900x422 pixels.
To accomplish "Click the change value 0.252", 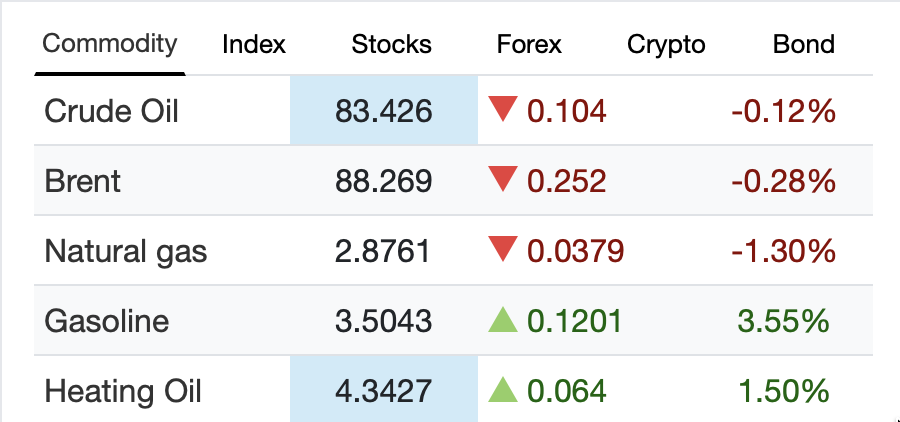I will coord(567,181).
